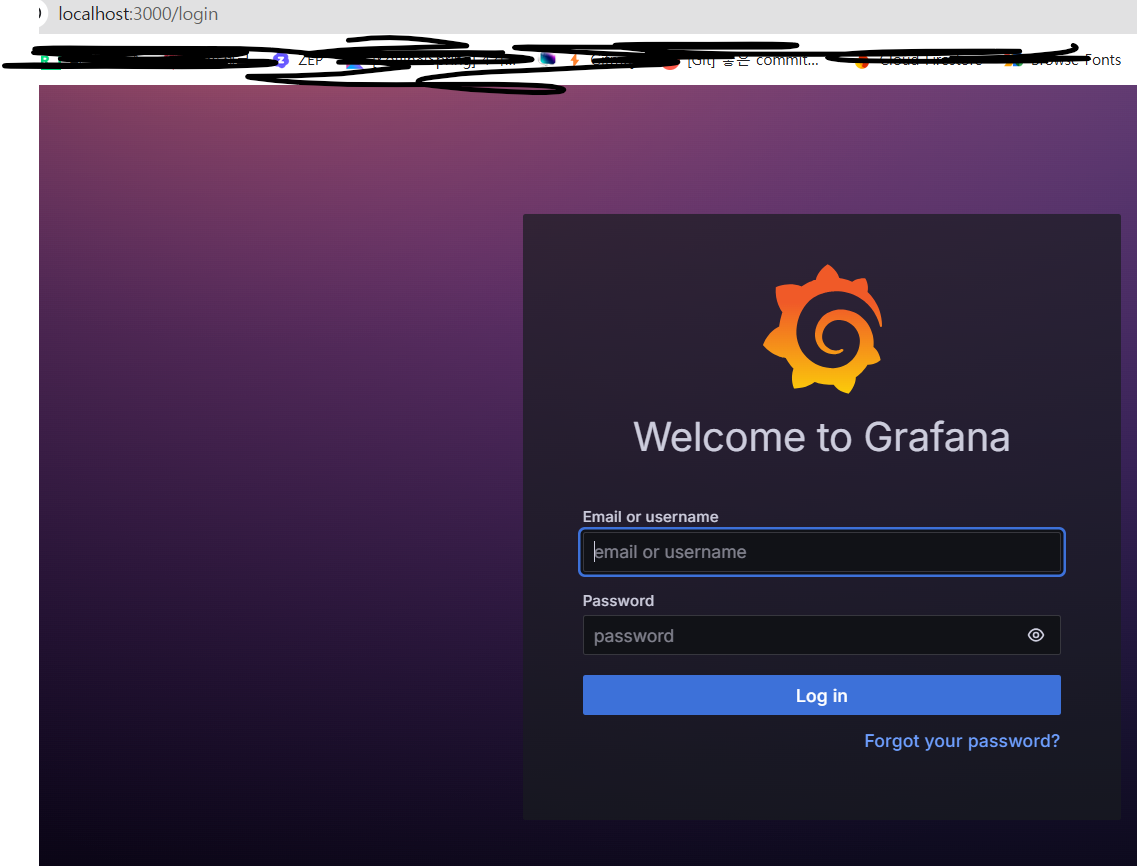This screenshot has height=866, width=1137.
Task: Select the localhost:3000/login address bar
Action: point(138,14)
